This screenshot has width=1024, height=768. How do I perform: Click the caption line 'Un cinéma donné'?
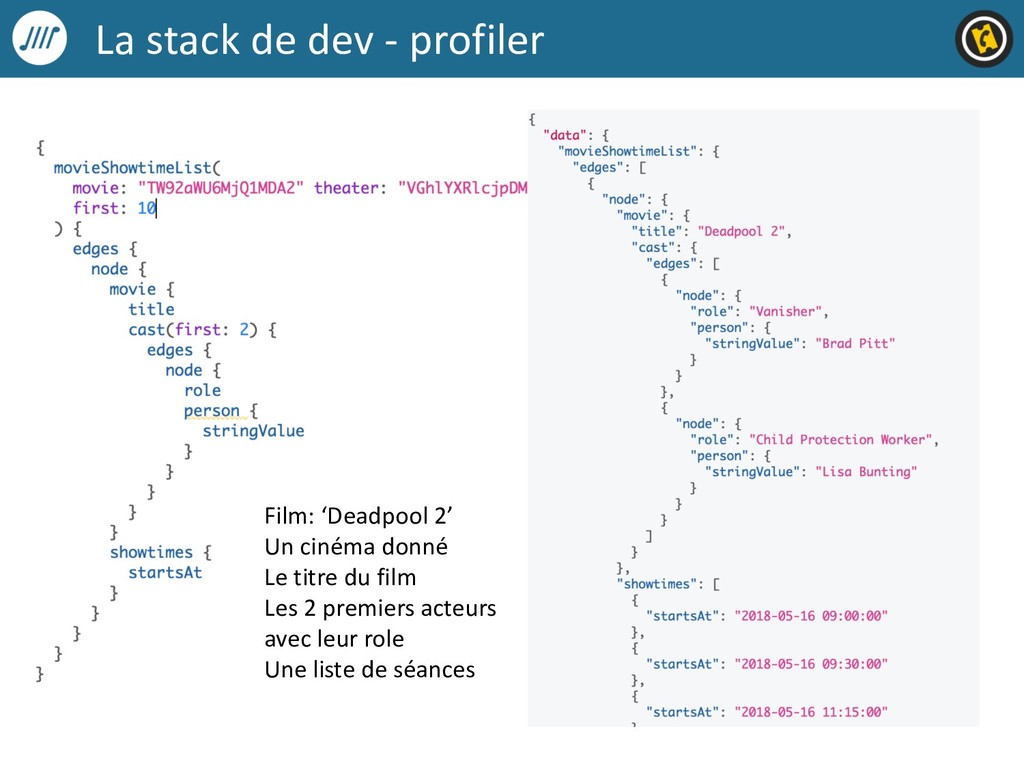click(x=356, y=547)
